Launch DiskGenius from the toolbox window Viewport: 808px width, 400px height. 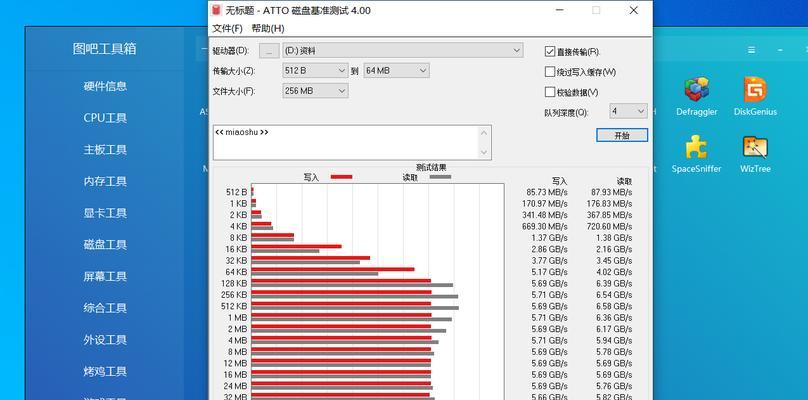pos(755,96)
